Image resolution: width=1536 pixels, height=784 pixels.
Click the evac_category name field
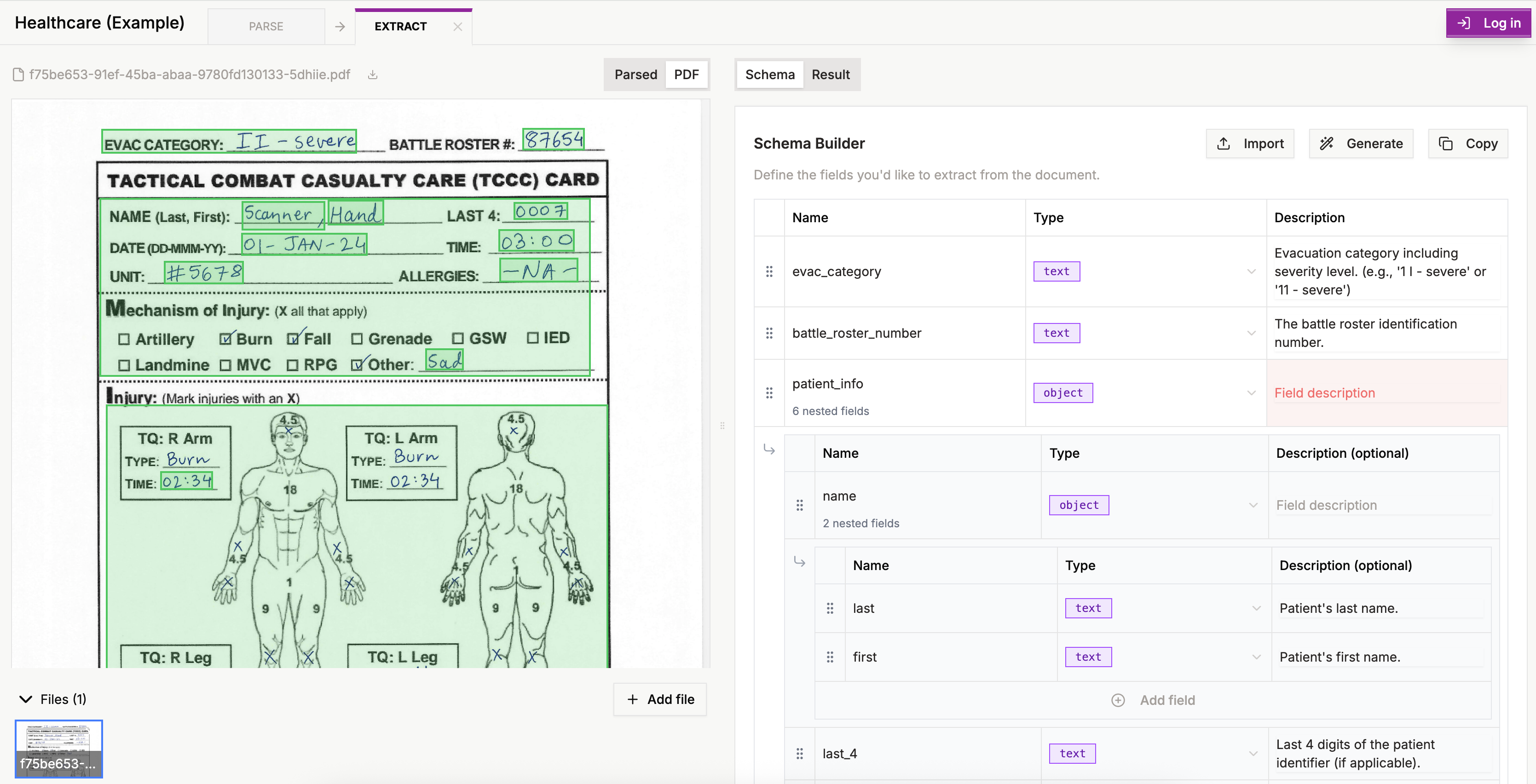click(x=837, y=271)
